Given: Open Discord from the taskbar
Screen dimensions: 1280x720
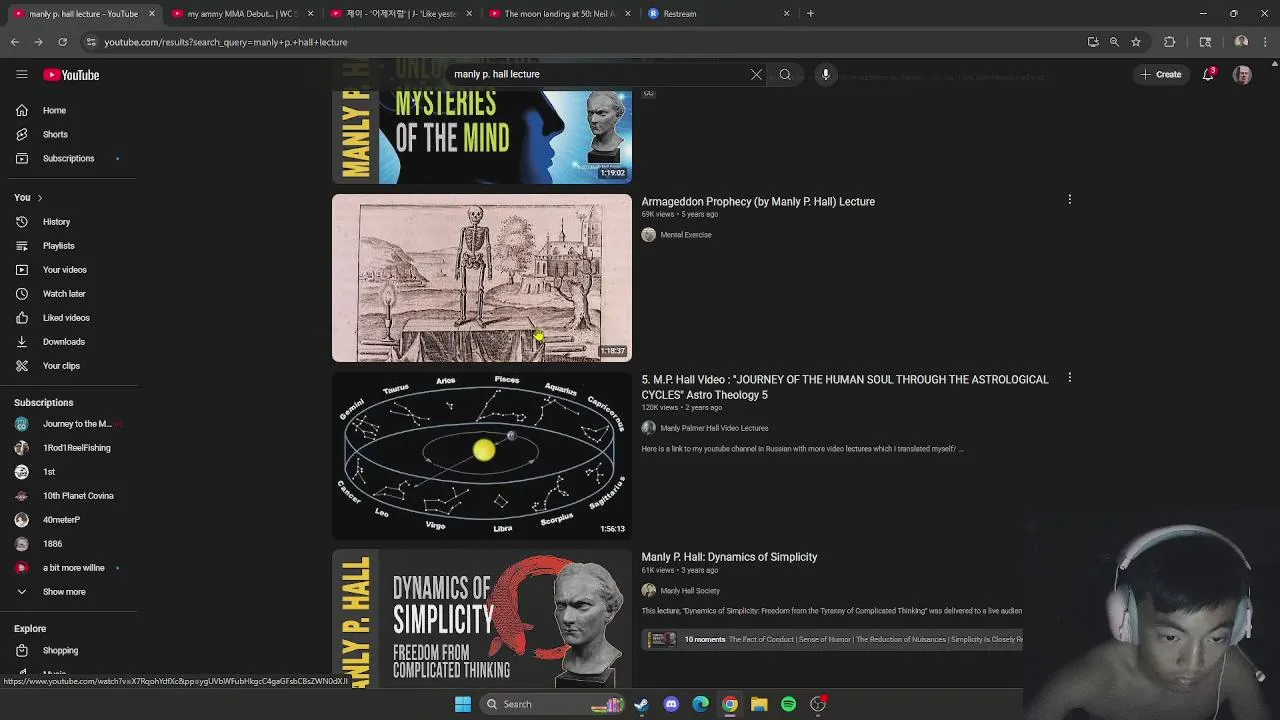Looking at the screenshot, I should point(671,704).
